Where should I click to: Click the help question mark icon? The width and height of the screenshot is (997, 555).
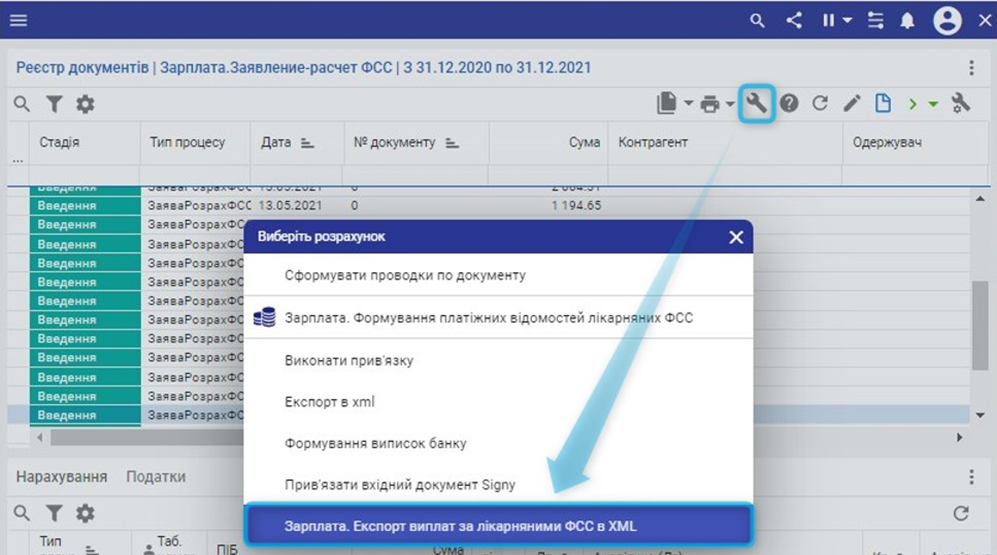click(789, 103)
